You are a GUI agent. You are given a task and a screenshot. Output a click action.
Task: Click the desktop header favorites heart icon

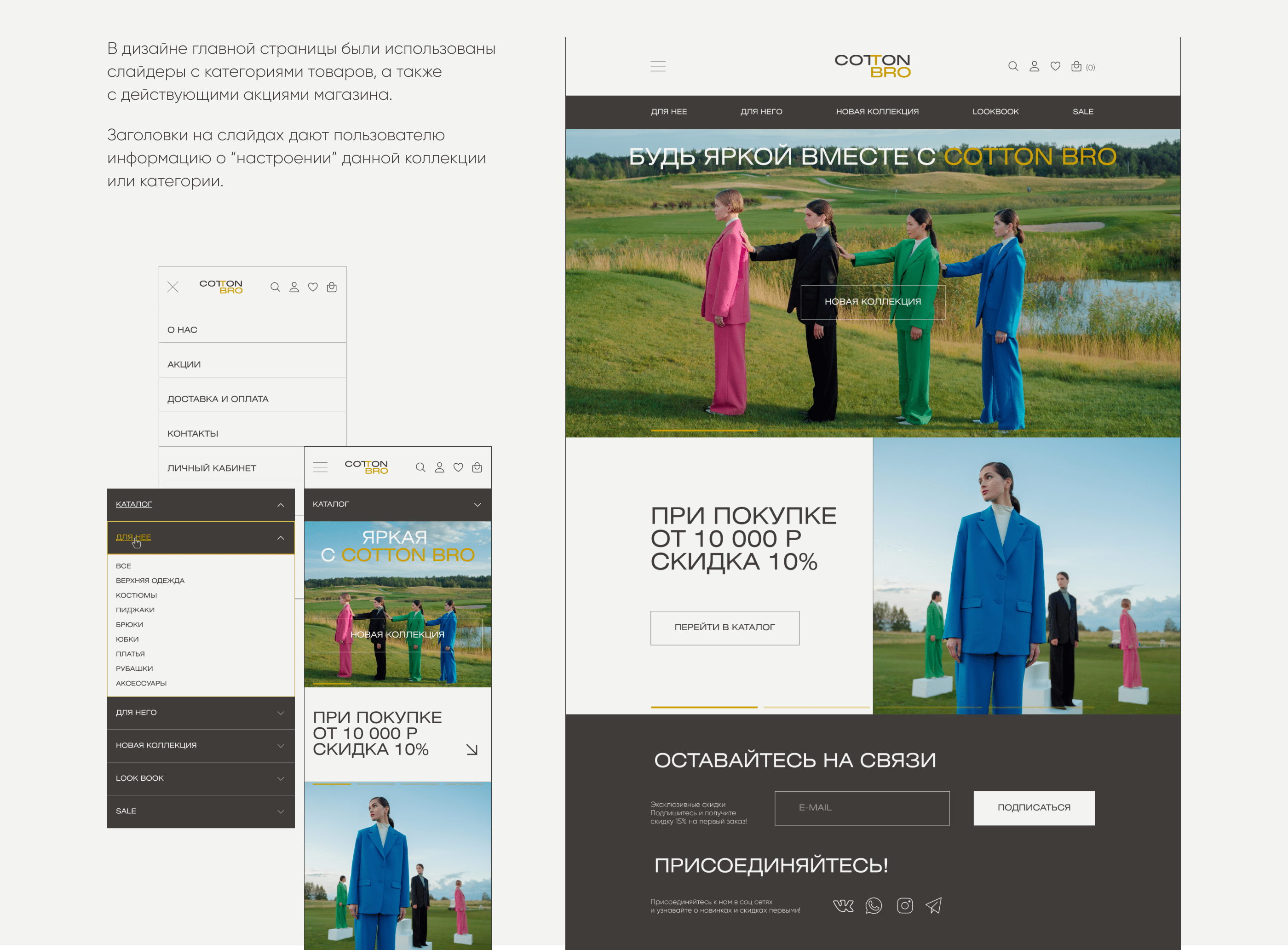[x=1055, y=66]
